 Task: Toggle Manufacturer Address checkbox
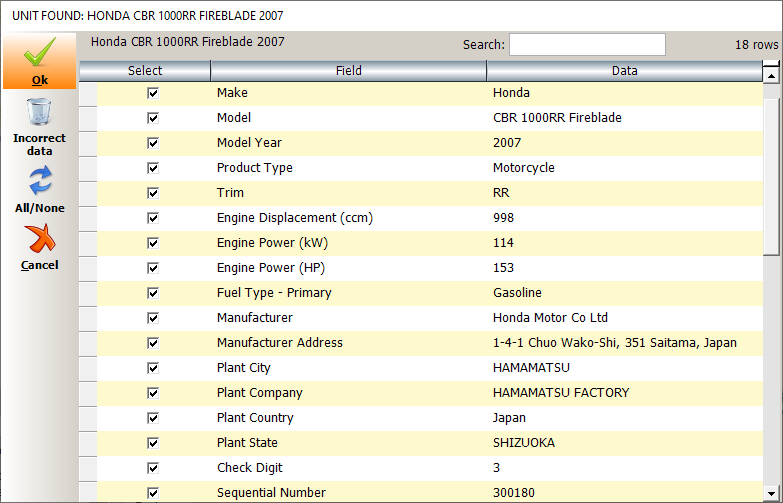pyautogui.click(x=153, y=343)
